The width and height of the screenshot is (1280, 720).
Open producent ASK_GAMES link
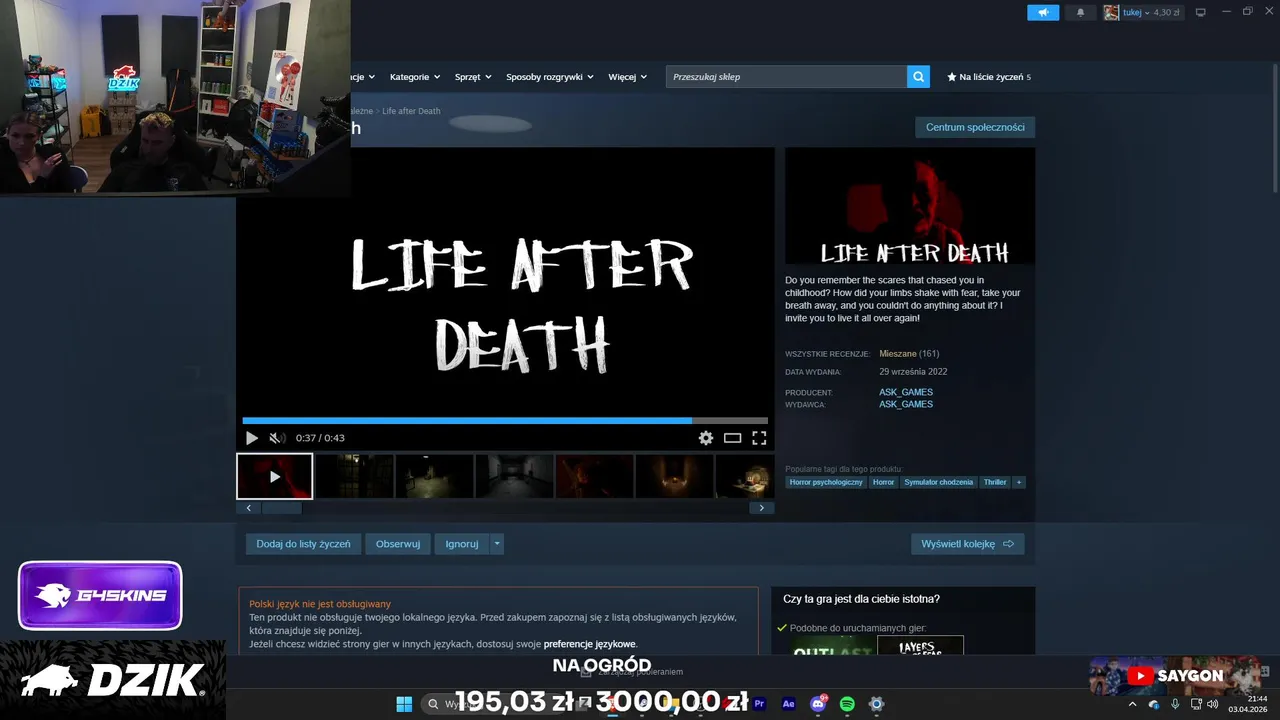(x=906, y=392)
